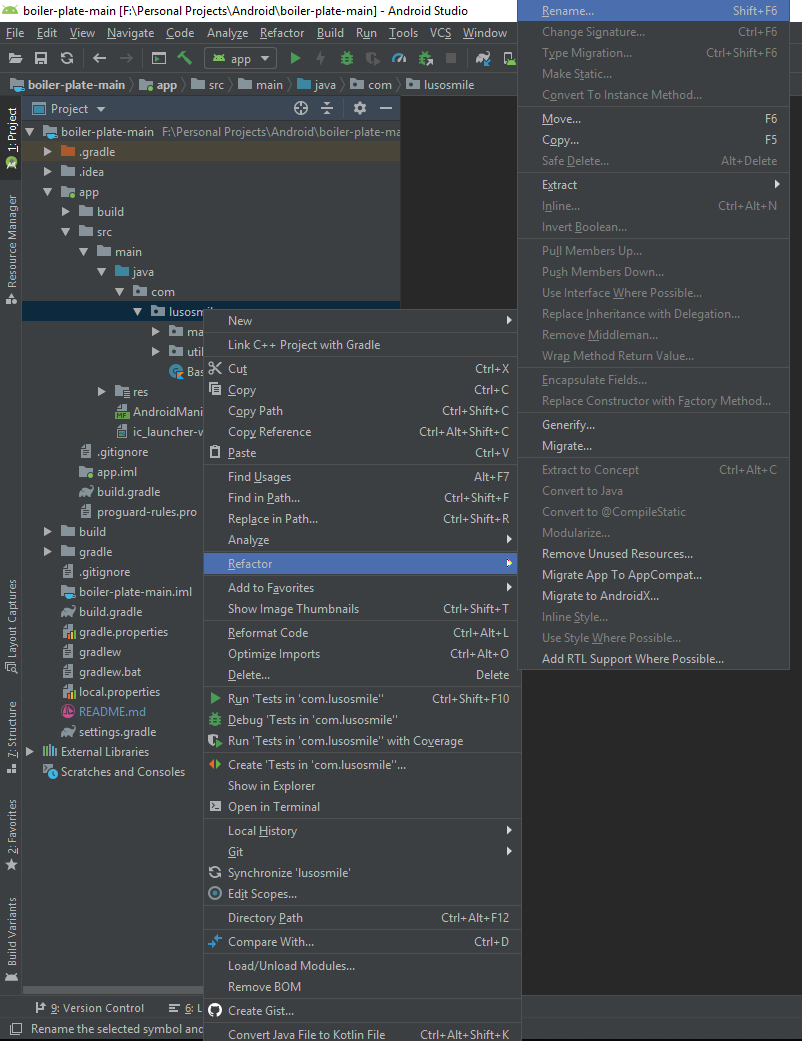The width and height of the screenshot is (802, 1041).
Task: Select Open in Terminal
Action: [362, 807]
